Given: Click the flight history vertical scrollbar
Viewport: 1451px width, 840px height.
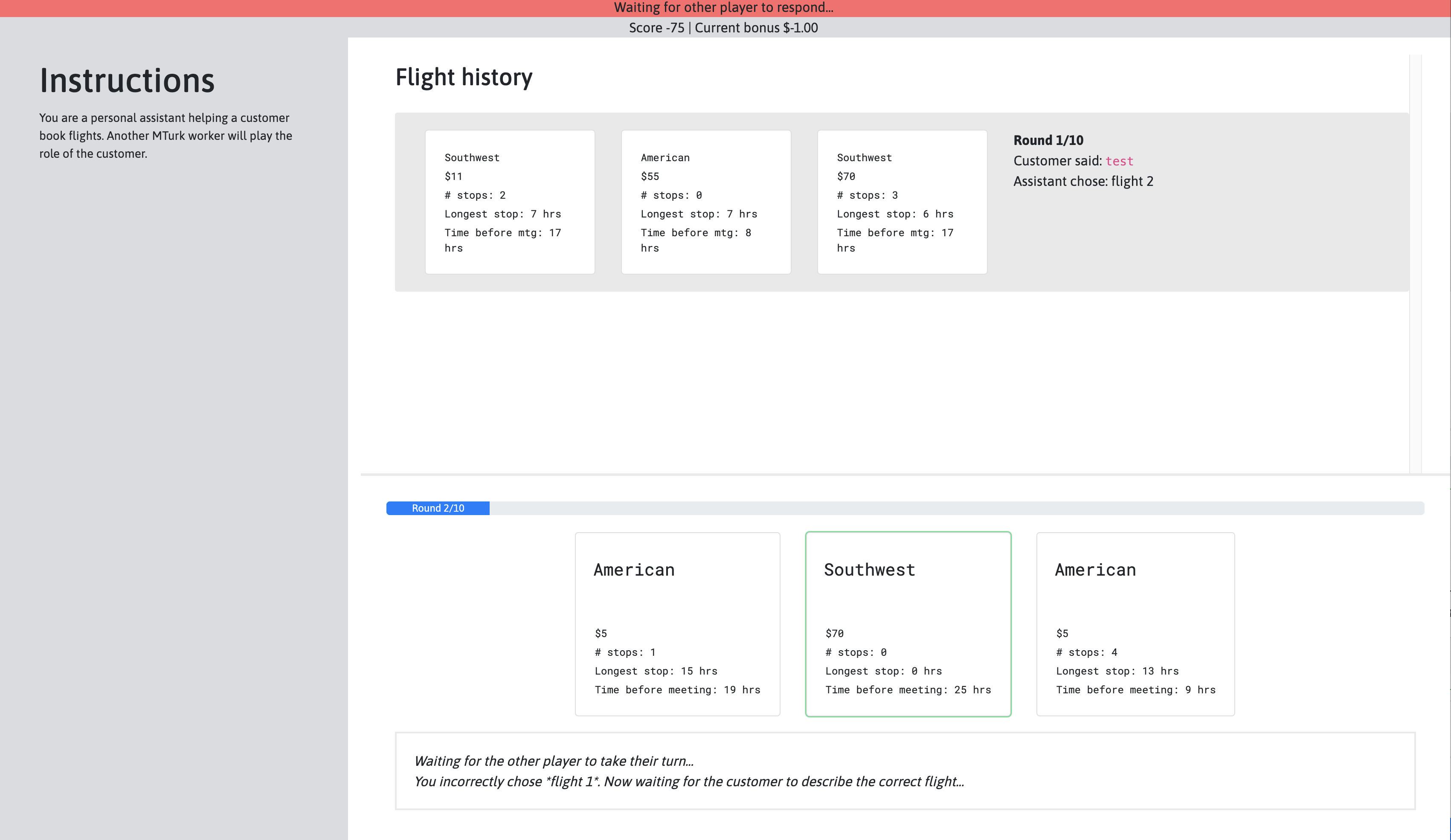Looking at the screenshot, I should [1415, 263].
